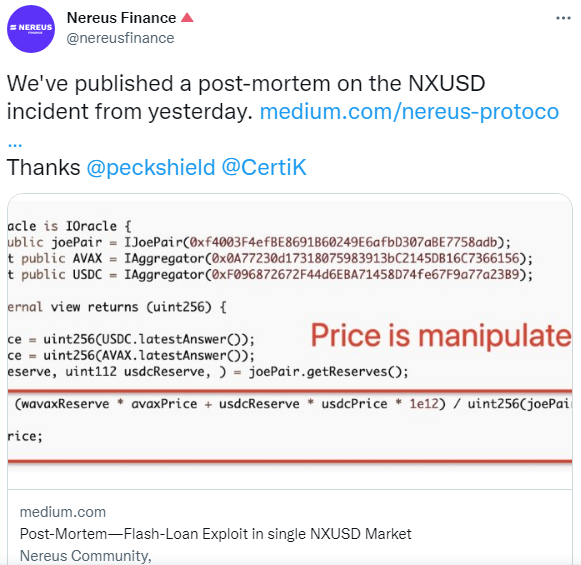Visit the @nereusfinance handle

pos(120,38)
